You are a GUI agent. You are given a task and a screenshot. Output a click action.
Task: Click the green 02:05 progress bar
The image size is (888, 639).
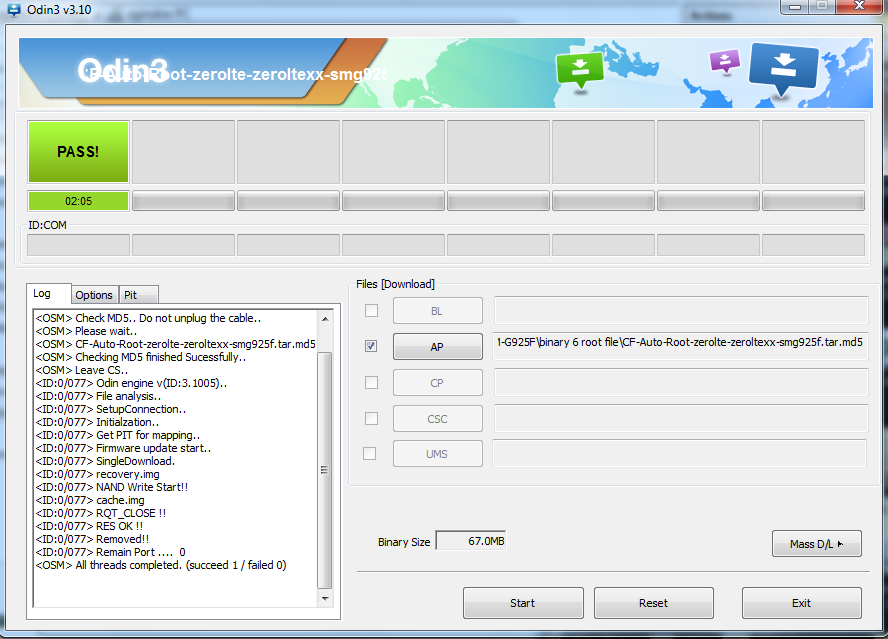[x=78, y=201]
